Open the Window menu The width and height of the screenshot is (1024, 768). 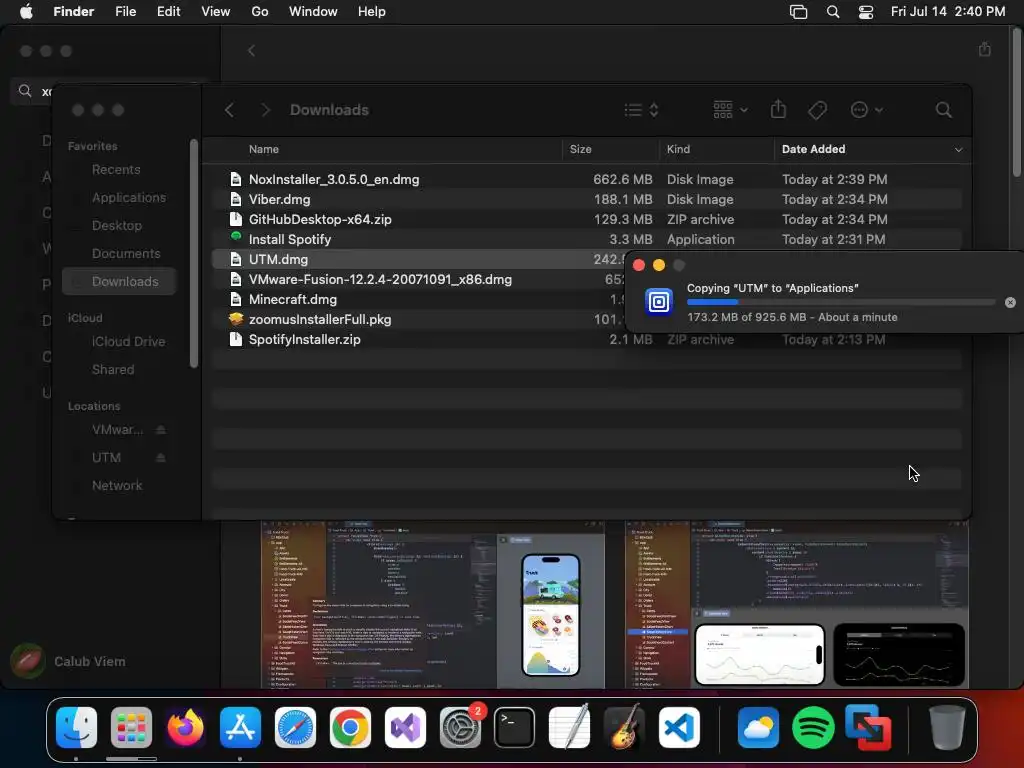(313, 12)
